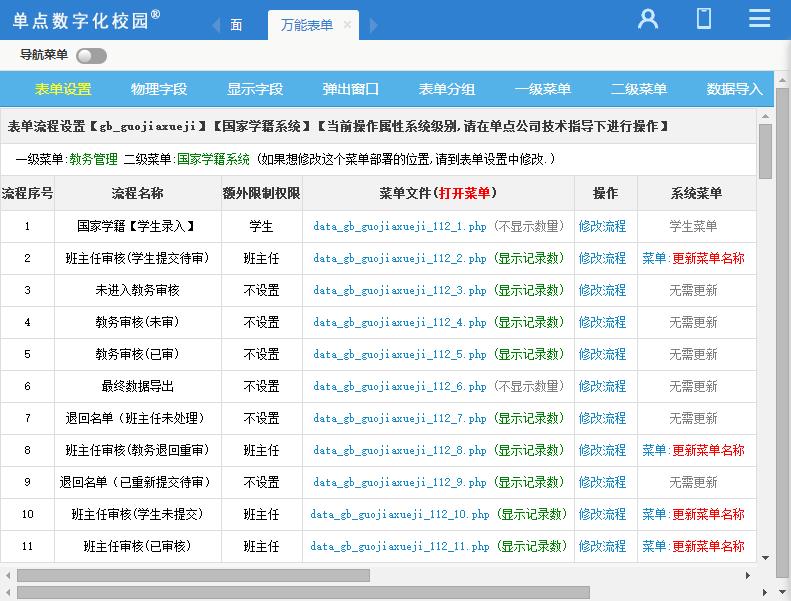This screenshot has width=791, height=601.
Task: Click the mobile phone icon
Action: click(704, 19)
